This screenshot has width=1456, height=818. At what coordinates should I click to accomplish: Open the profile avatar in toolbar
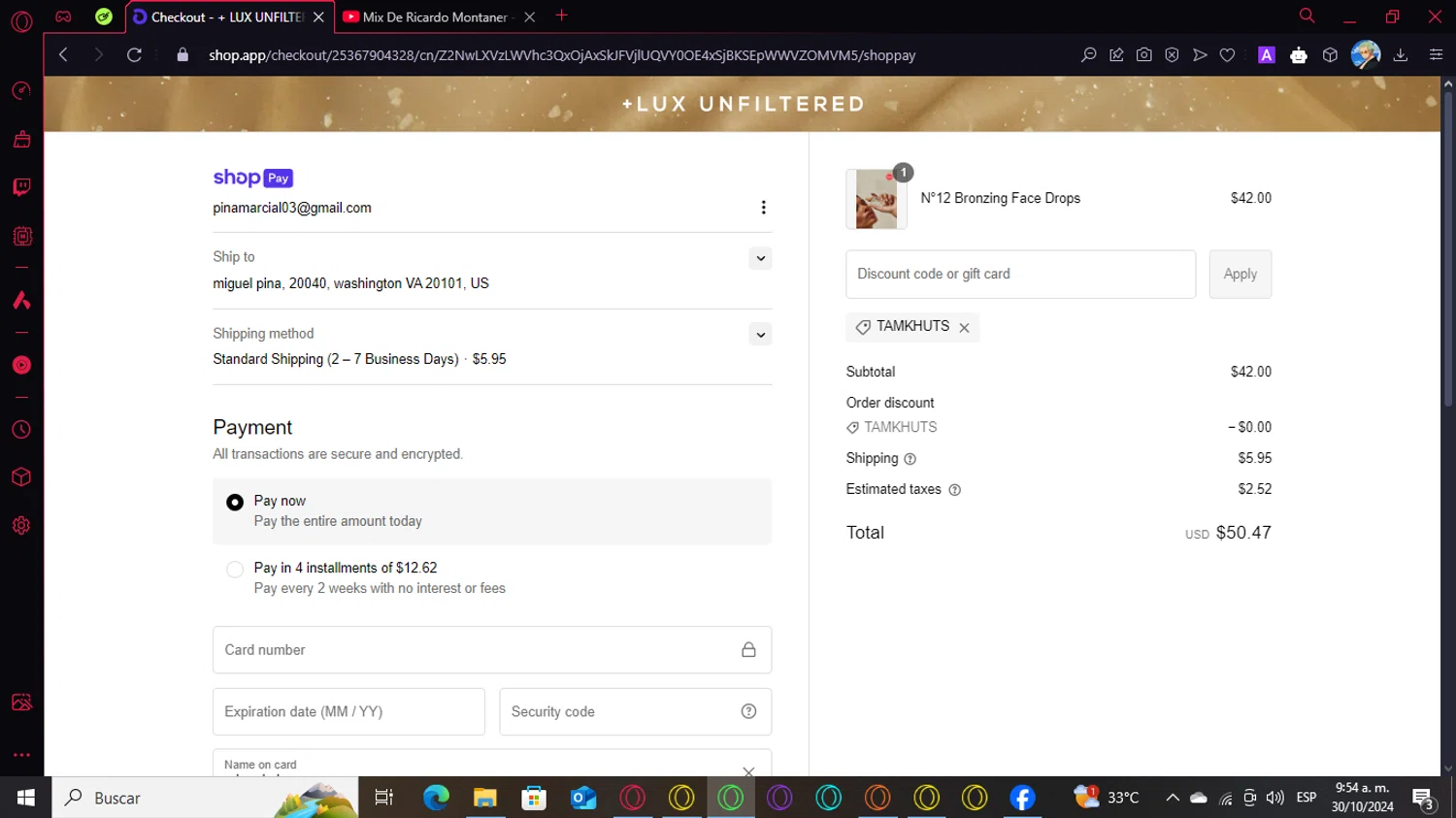(1366, 55)
